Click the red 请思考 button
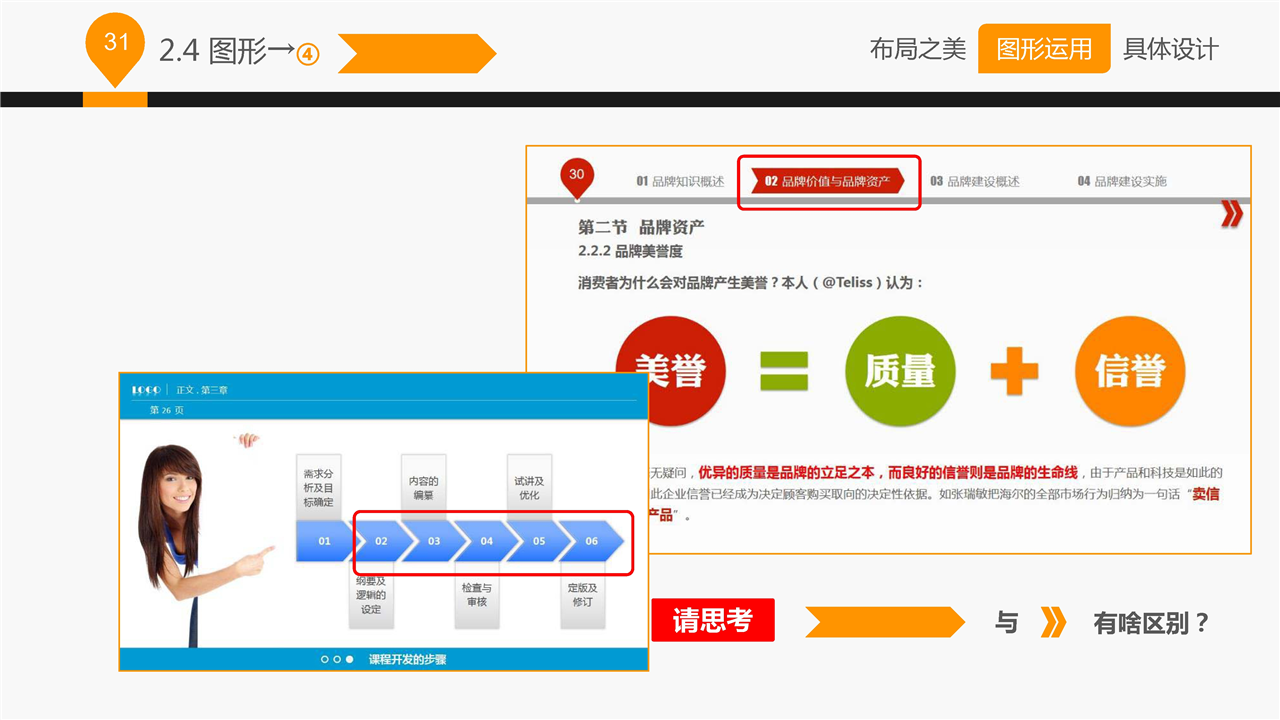1280x720 pixels. tap(712, 620)
